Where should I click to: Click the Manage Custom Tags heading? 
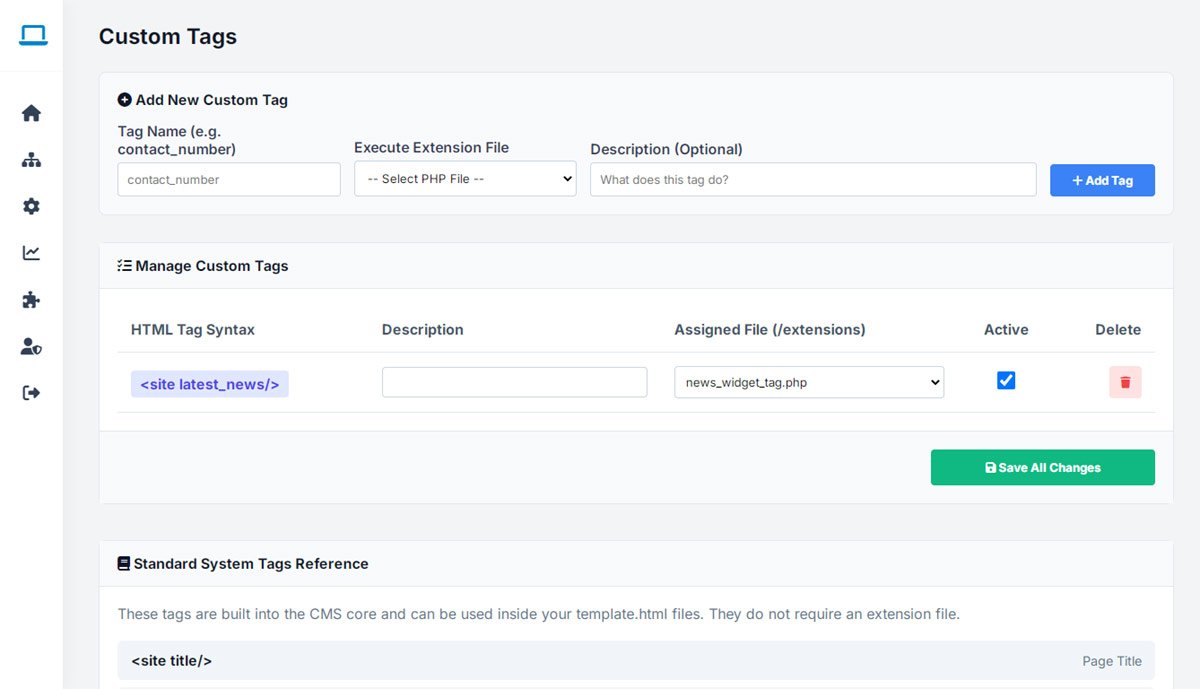coord(203,266)
